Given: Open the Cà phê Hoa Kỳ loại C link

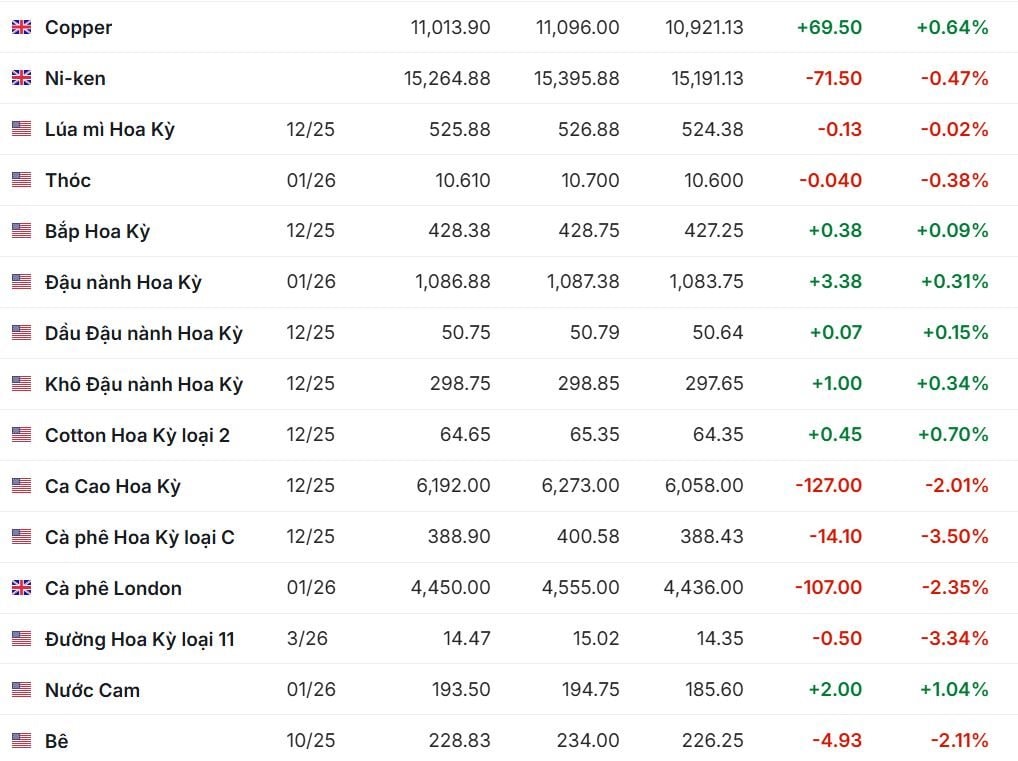Looking at the screenshot, I should click(x=139, y=537).
